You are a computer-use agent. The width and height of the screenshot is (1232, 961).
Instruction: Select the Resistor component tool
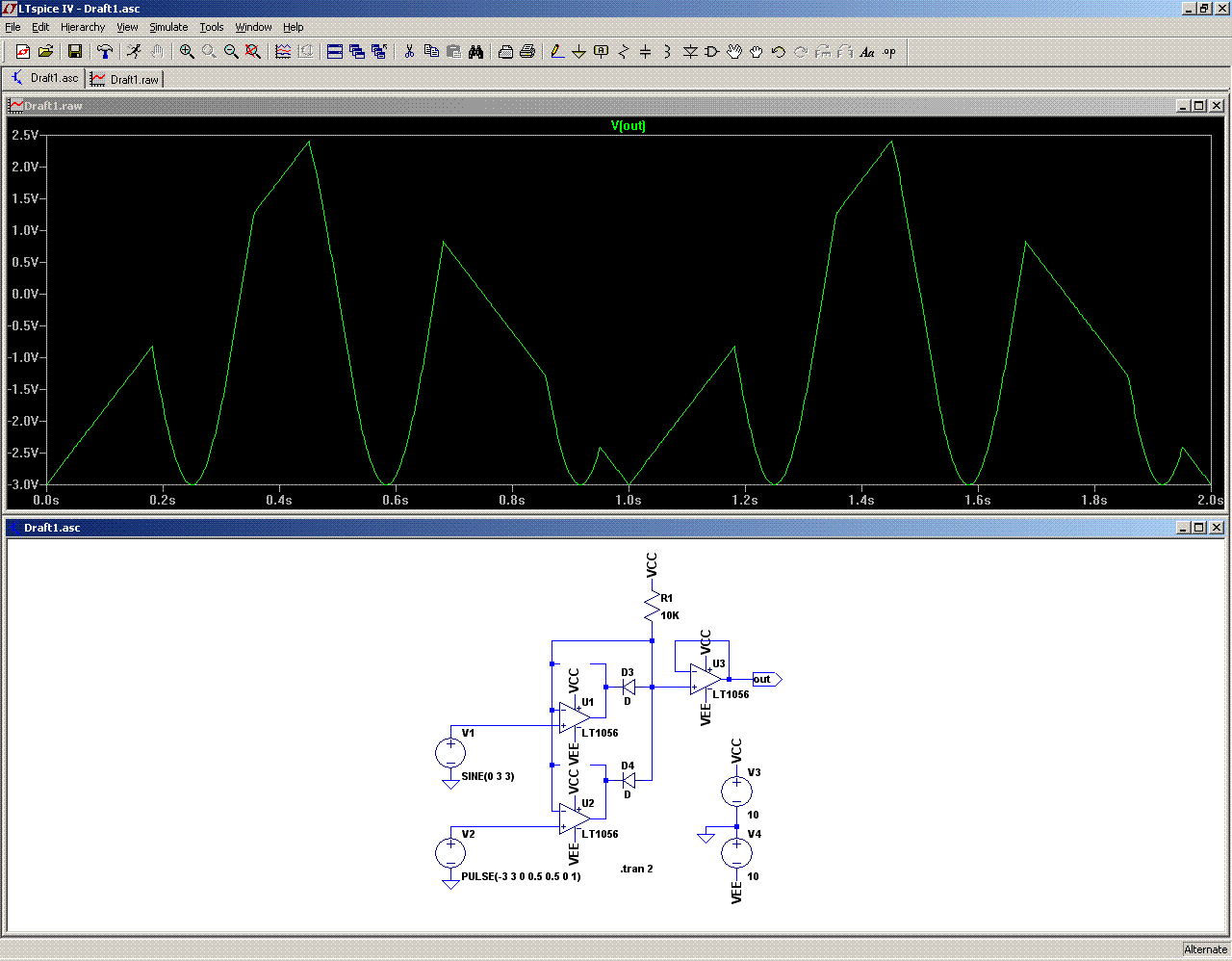tap(623, 52)
